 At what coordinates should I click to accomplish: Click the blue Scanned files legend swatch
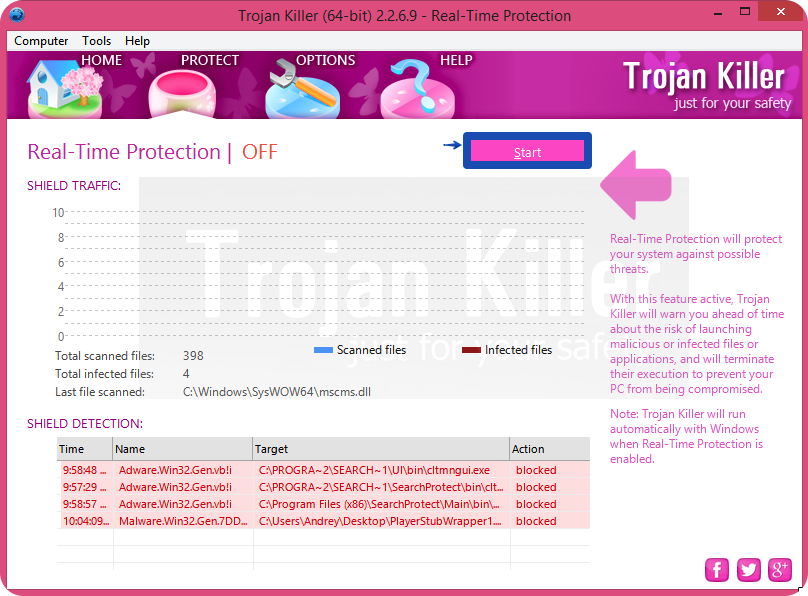point(322,350)
